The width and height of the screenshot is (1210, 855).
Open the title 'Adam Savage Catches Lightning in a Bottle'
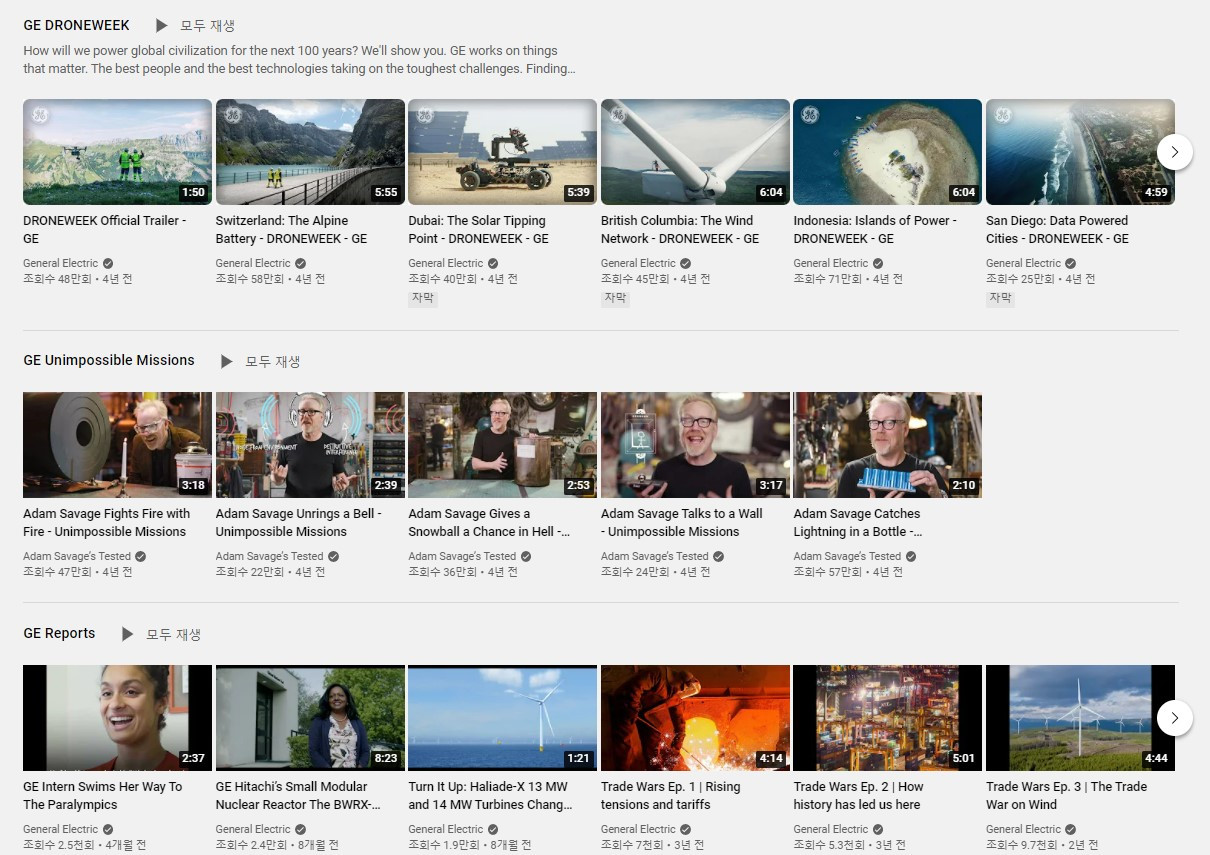click(x=858, y=523)
